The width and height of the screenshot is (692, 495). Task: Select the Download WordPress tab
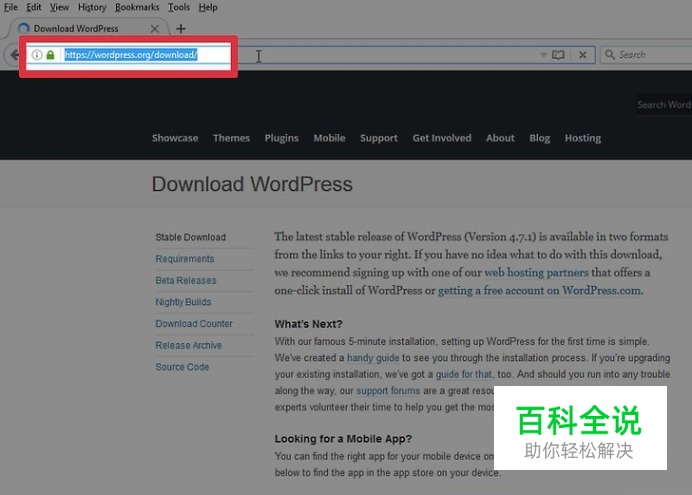(x=88, y=29)
